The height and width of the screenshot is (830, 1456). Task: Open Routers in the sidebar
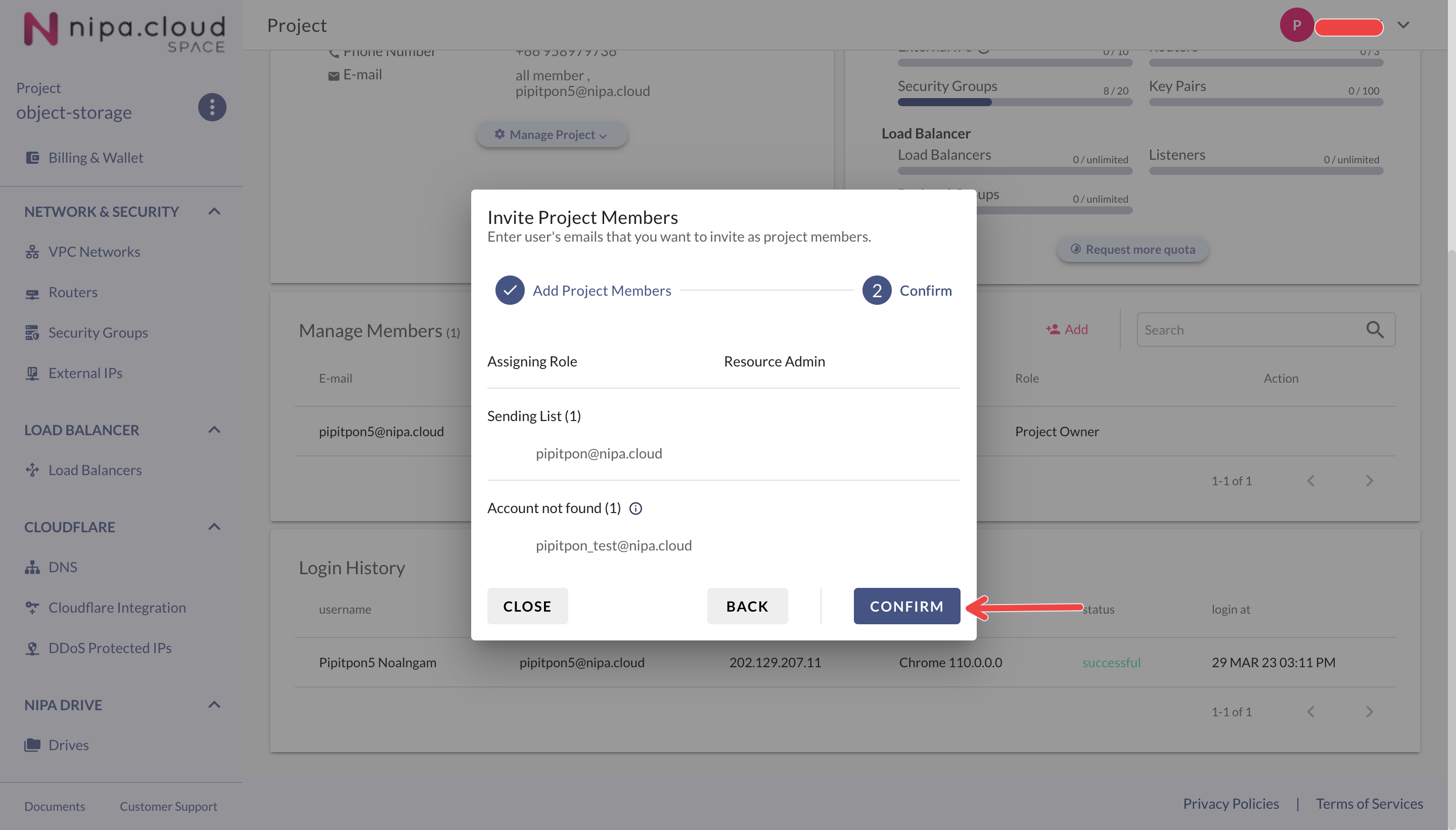click(x=73, y=293)
